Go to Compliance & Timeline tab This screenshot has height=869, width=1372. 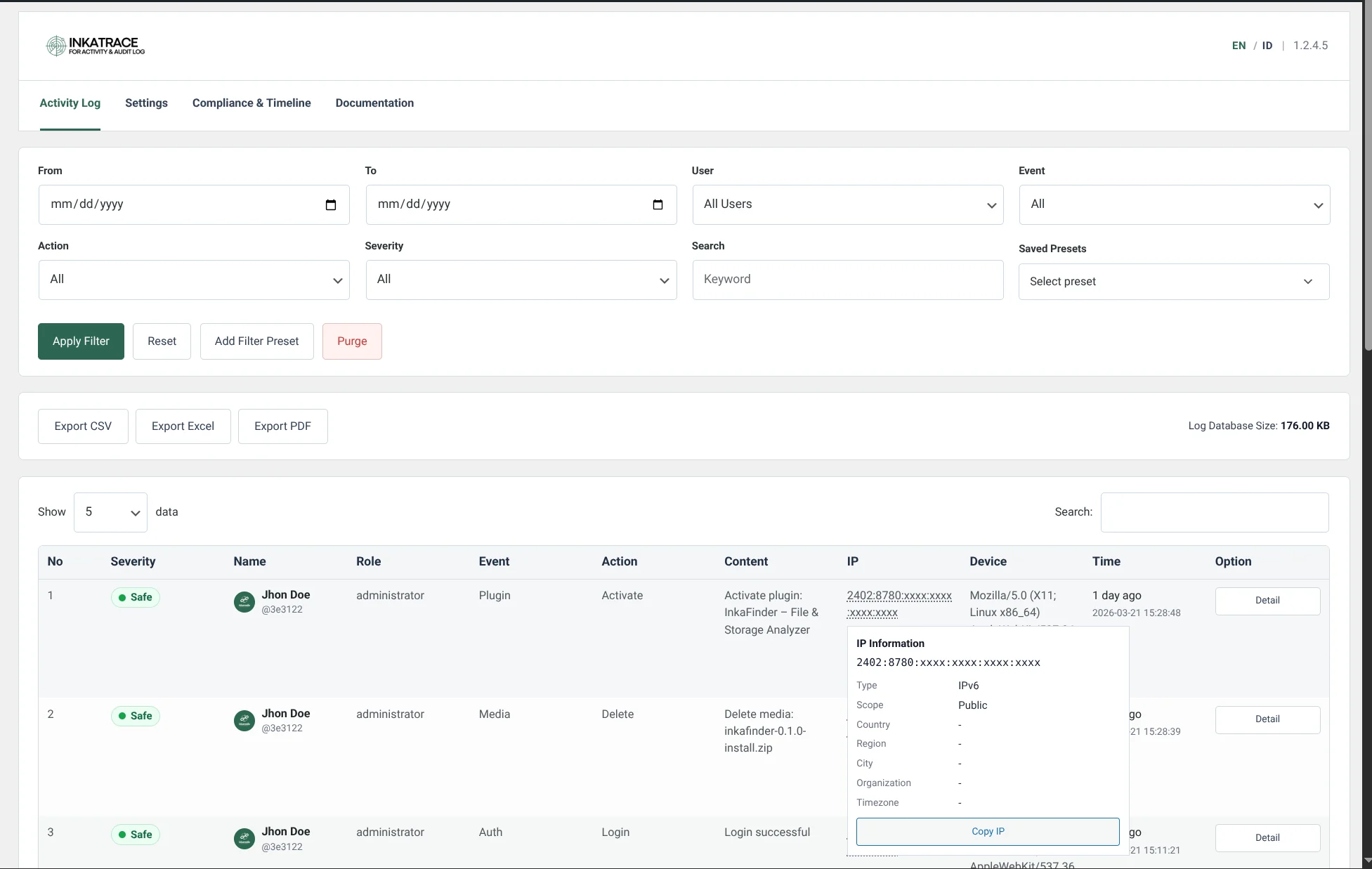pos(251,103)
